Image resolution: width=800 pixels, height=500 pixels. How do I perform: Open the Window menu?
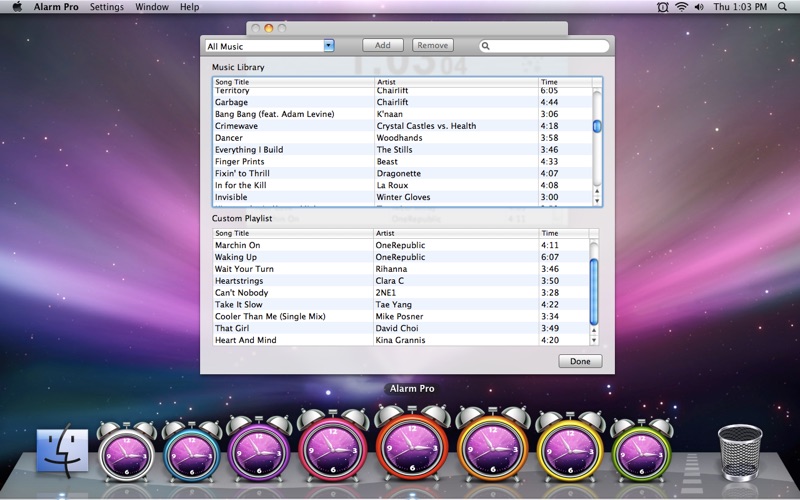[x=152, y=7]
